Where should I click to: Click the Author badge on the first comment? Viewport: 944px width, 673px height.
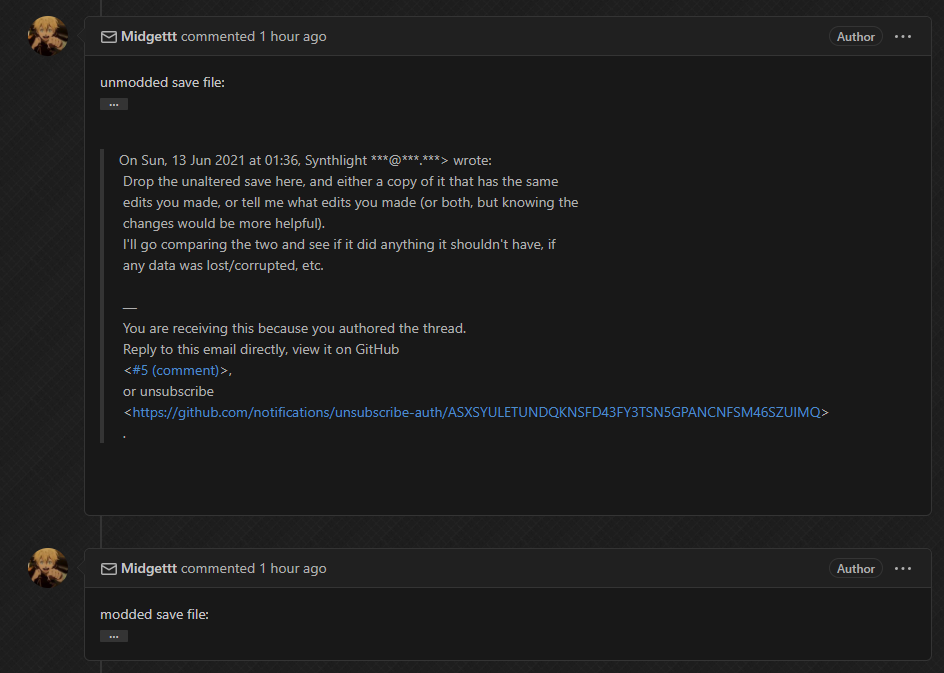[x=855, y=36]
